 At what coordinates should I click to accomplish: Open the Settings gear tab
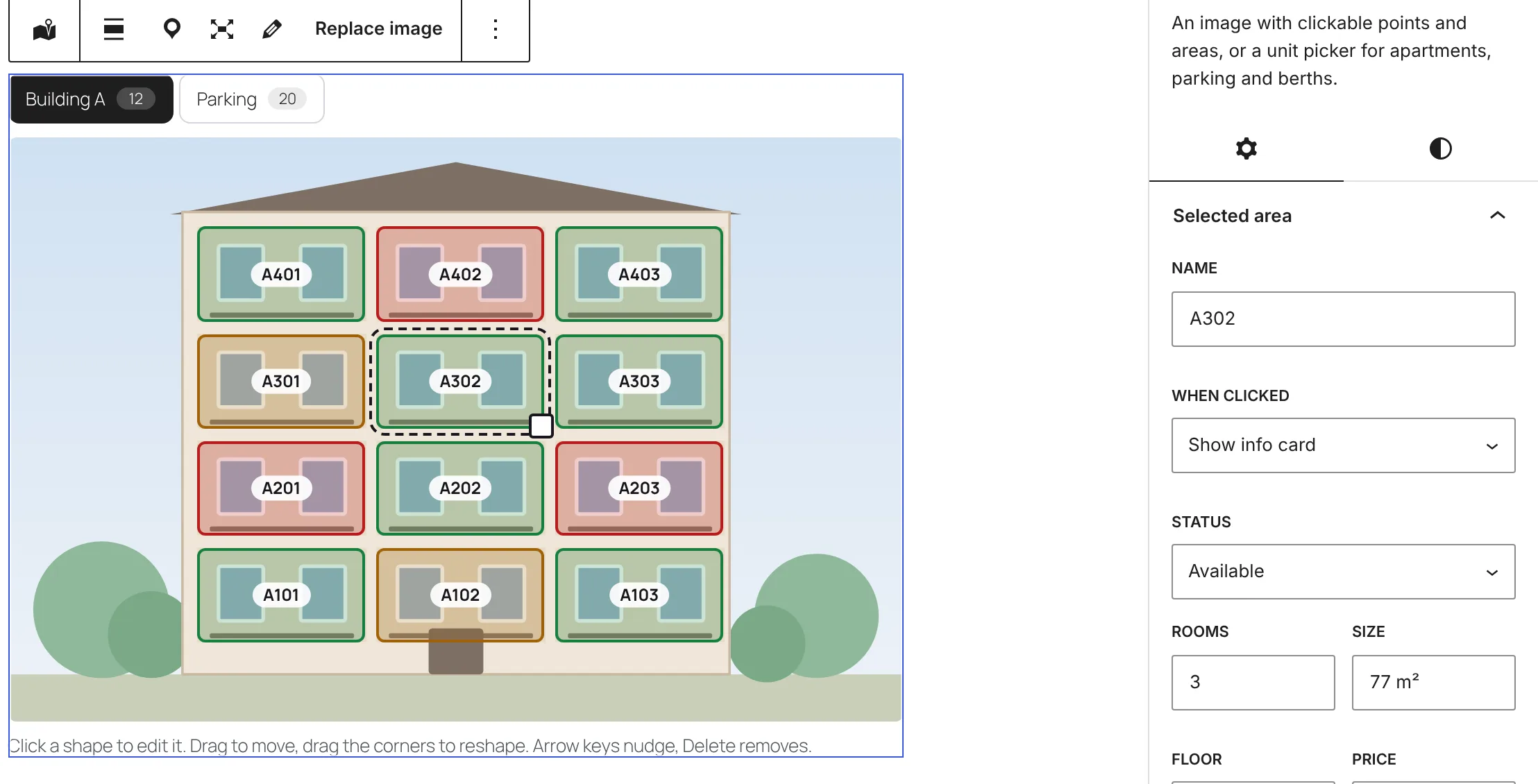point(1247,148)
